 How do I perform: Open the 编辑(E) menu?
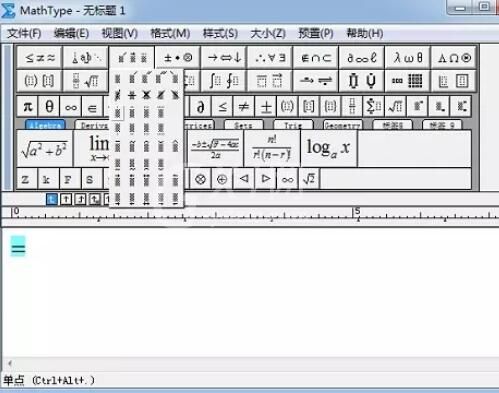[71, 33]
